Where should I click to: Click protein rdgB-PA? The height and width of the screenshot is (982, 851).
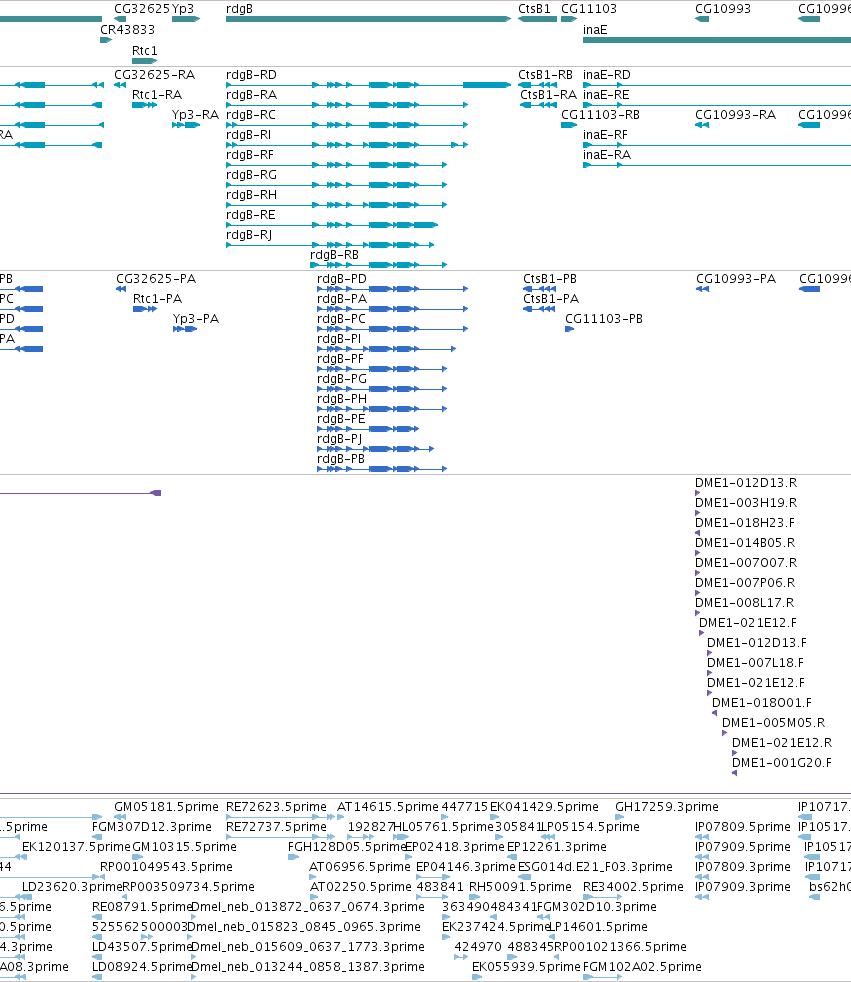pos(393,309)
